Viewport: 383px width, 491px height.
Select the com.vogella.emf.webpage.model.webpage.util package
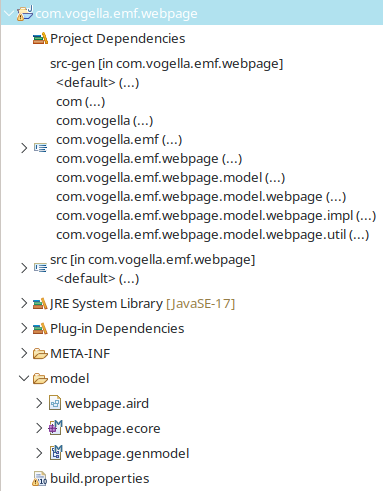pyautogui.click(x=213, y=235)
